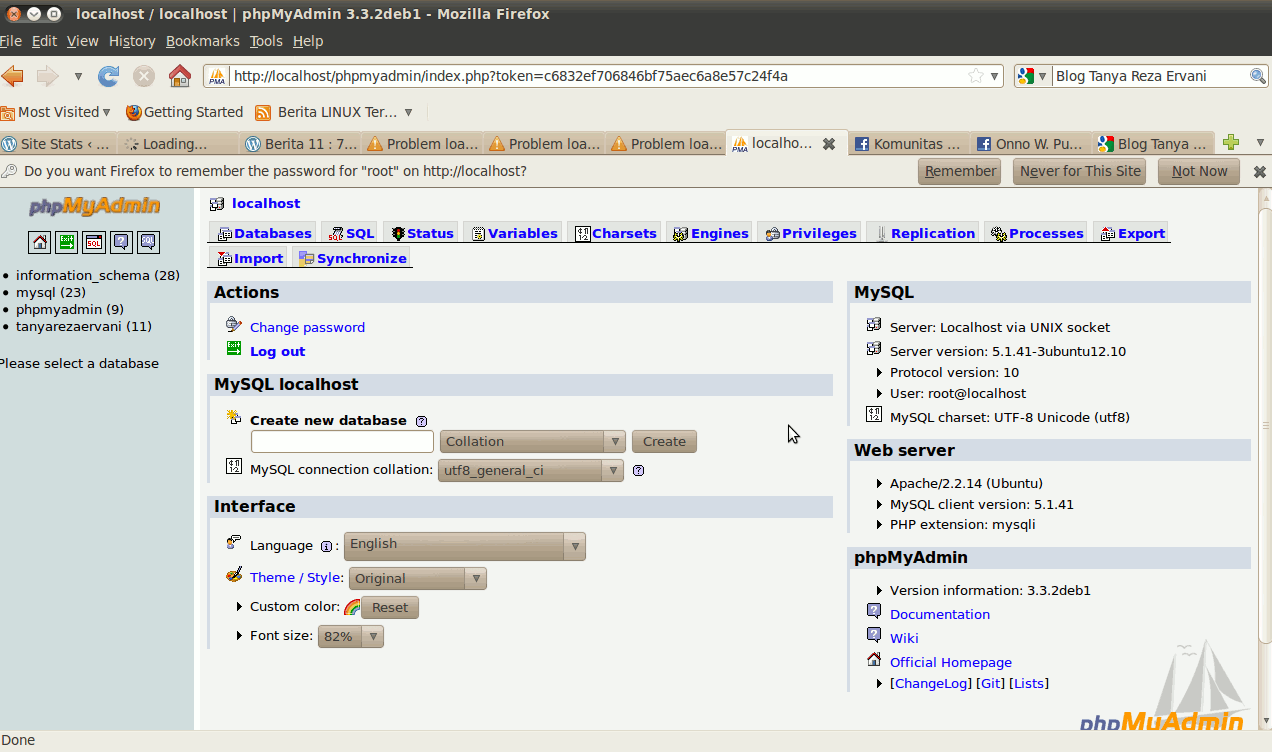
Task: Click the new database name input field
Action: pos(342,441)
